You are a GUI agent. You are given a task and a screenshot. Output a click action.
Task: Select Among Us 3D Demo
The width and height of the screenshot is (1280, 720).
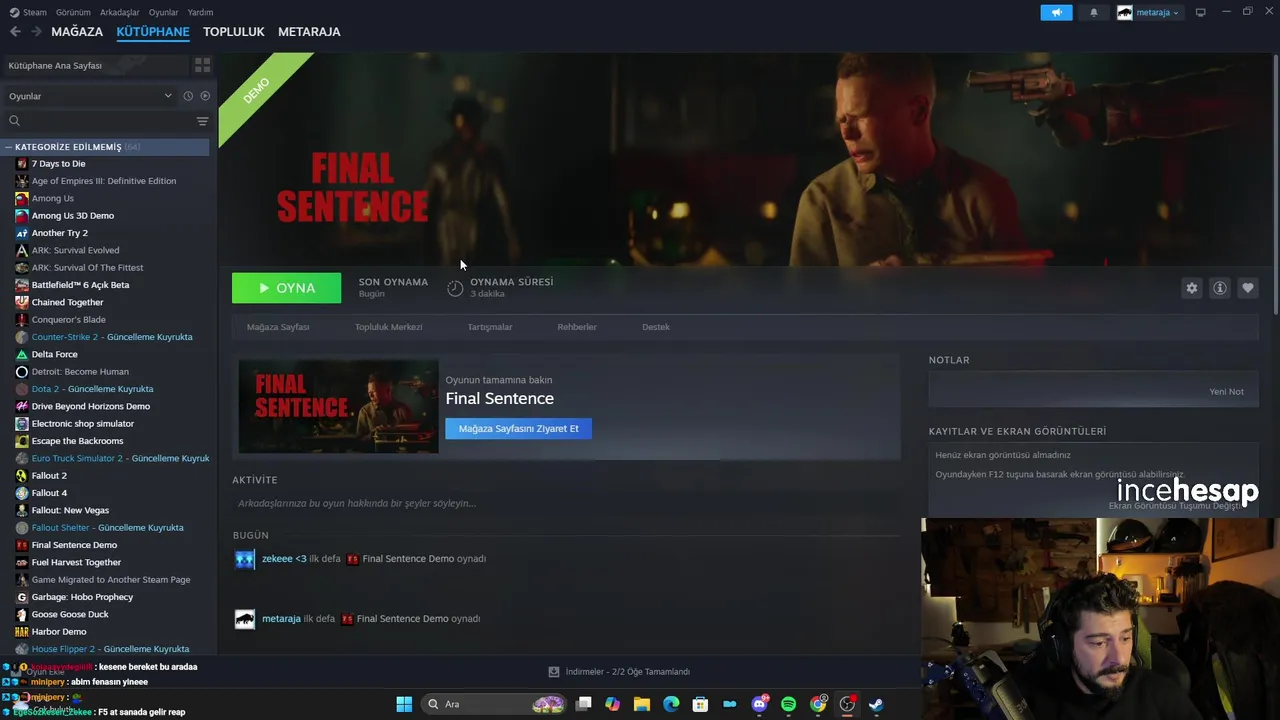tap(73, 216)
